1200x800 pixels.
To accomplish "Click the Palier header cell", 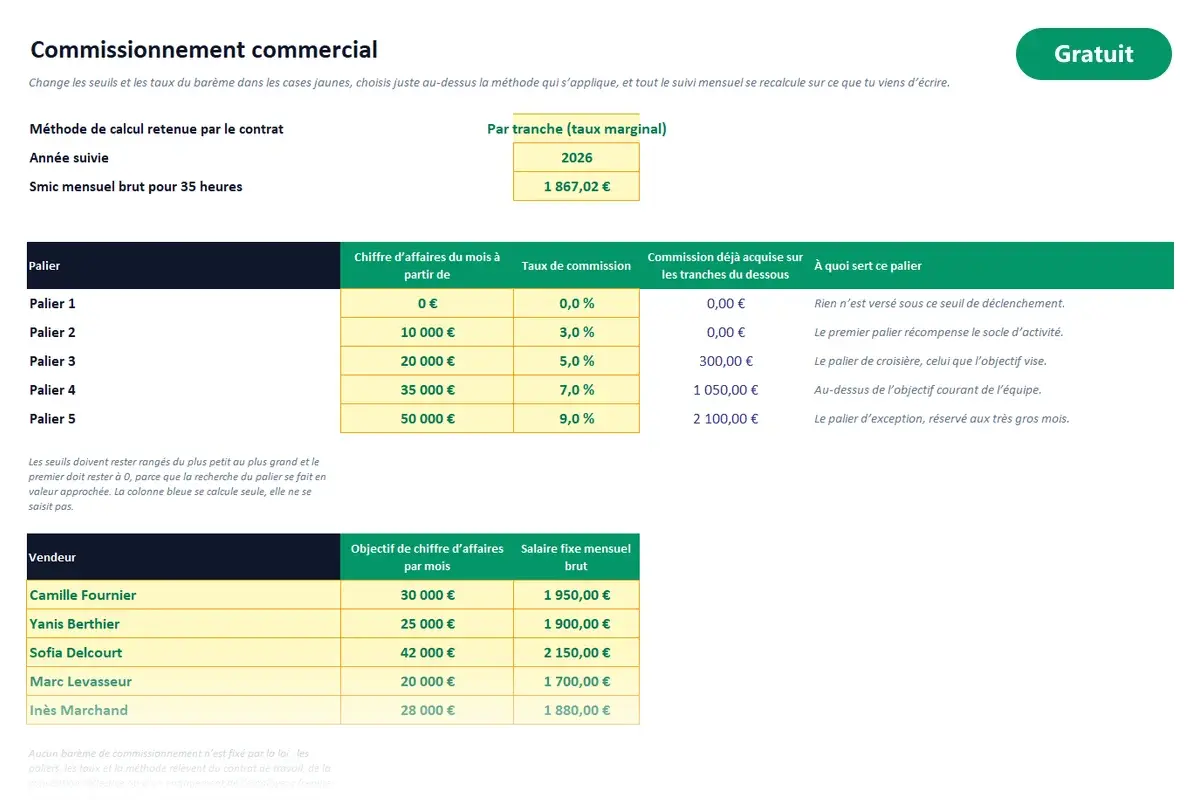I will [184, 266].
